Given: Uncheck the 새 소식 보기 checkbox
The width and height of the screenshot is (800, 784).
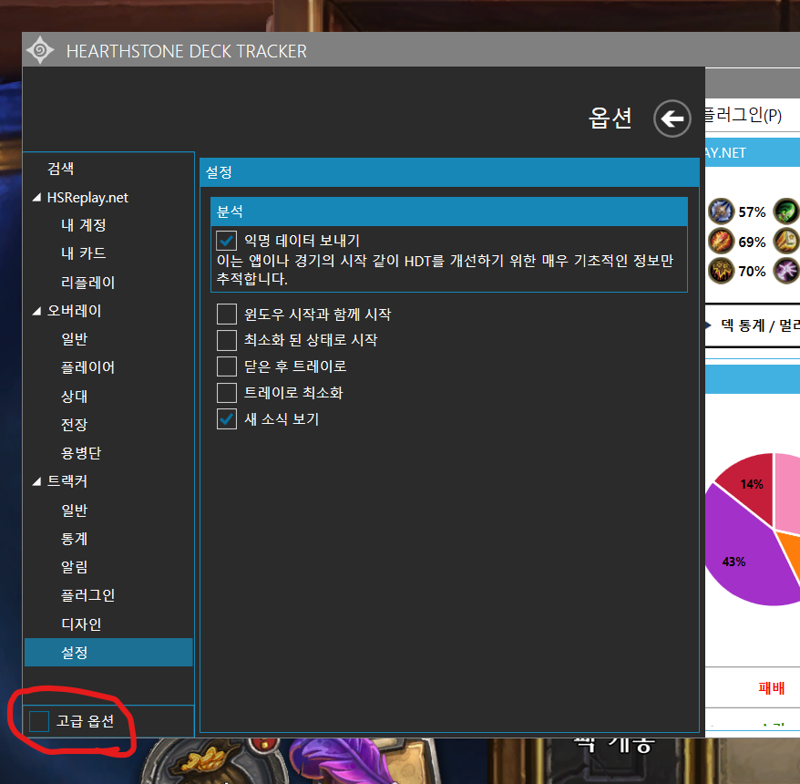Looking at the screenshot, I should tap(227, 419).
